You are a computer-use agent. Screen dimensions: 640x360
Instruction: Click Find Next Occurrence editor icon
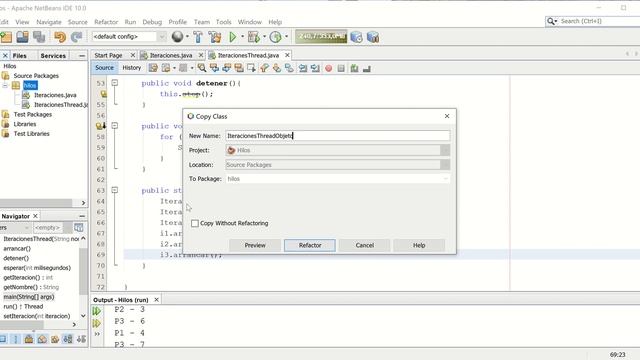pyautogui.click(x=227, y=68)
